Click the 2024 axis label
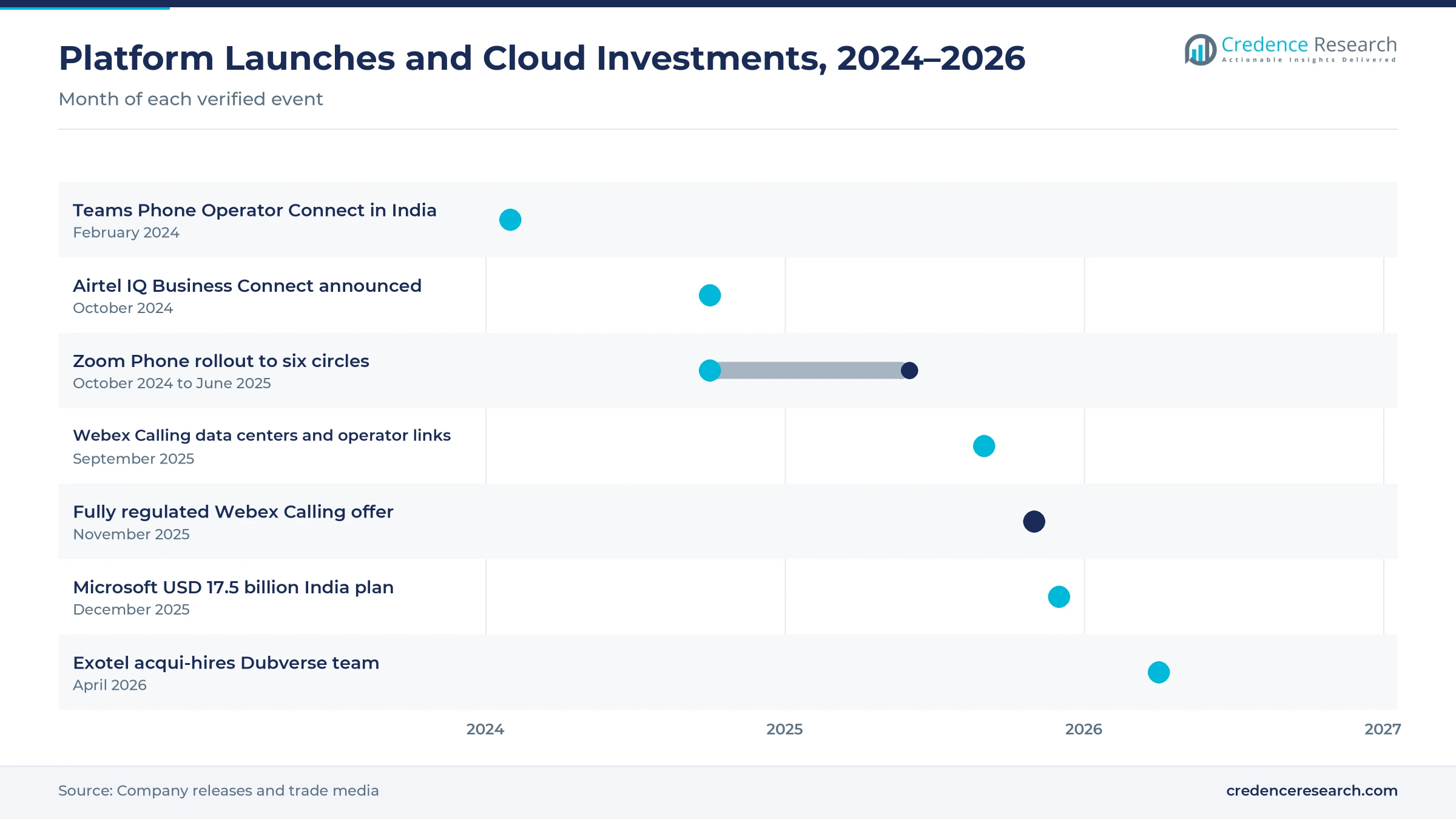 (485, 729)
